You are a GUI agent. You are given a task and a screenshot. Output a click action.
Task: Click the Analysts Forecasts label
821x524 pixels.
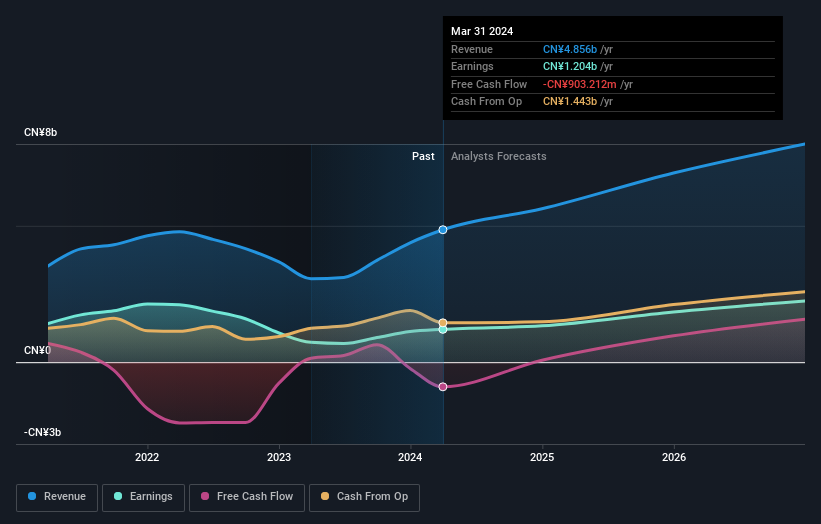click(498, 156)
